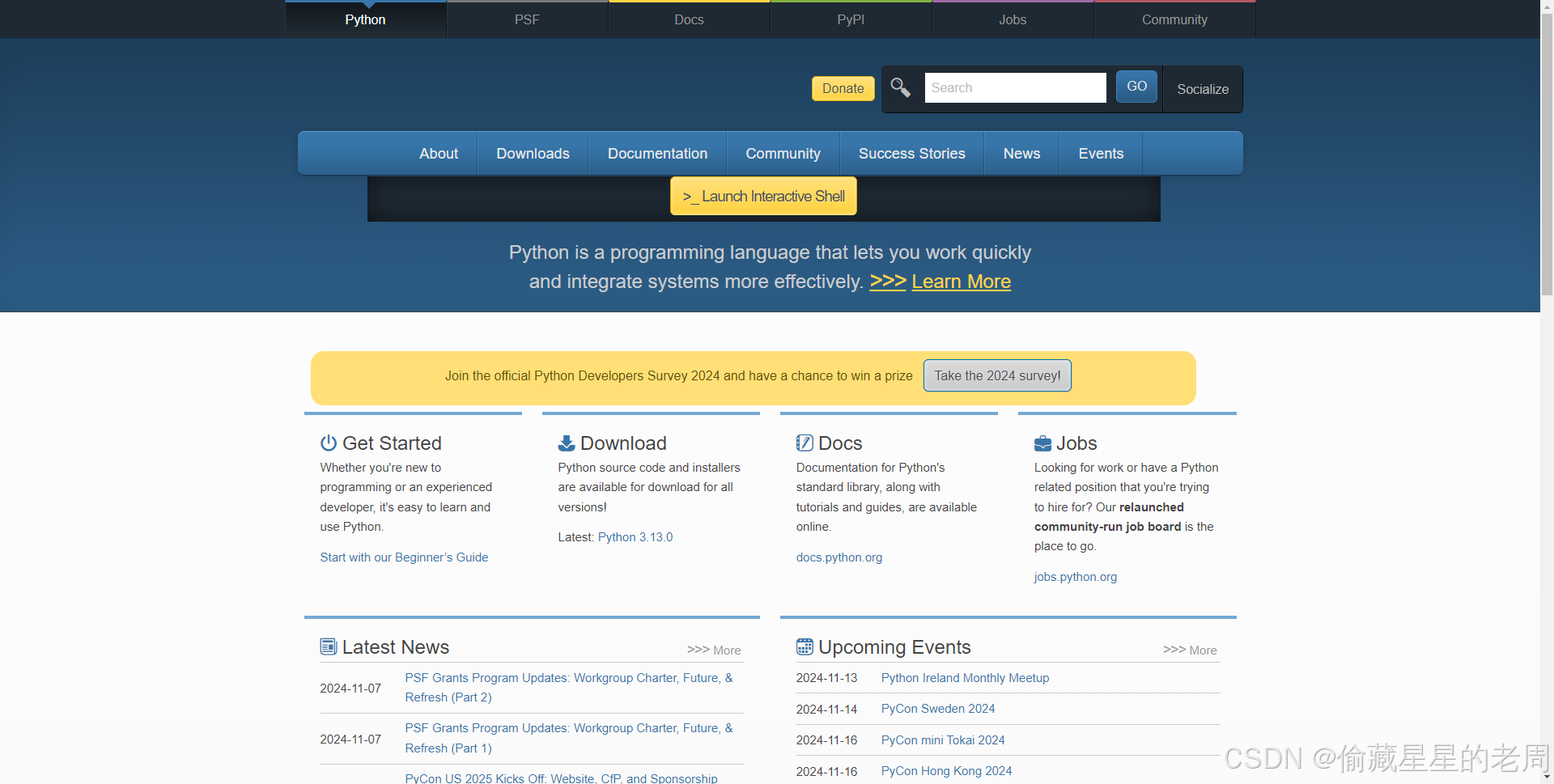
Task: Open PSF Grants Program Updates (Part 1) article
Action: click(569, 738)
